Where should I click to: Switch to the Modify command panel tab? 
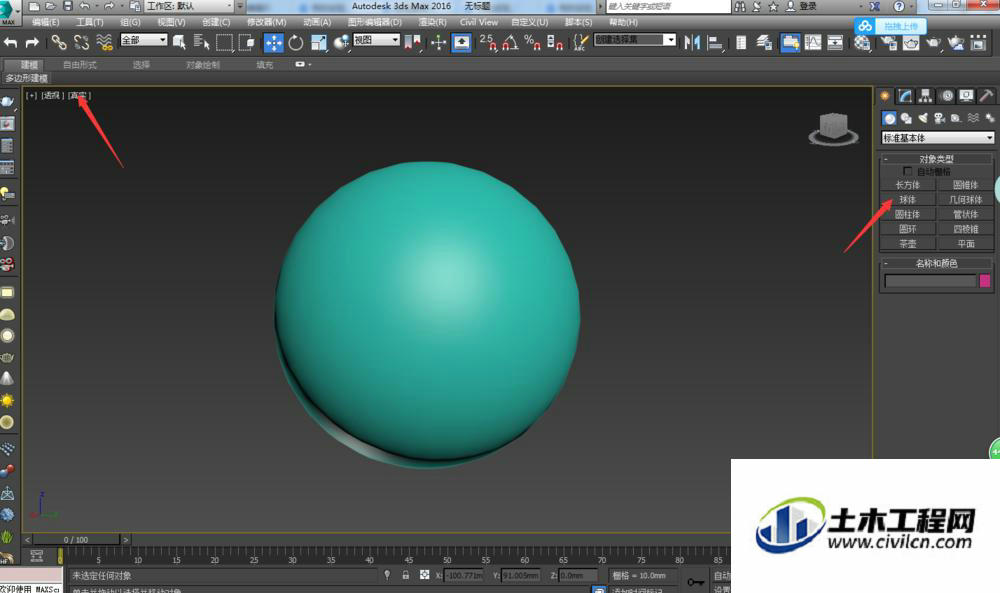tap(905, 96)
